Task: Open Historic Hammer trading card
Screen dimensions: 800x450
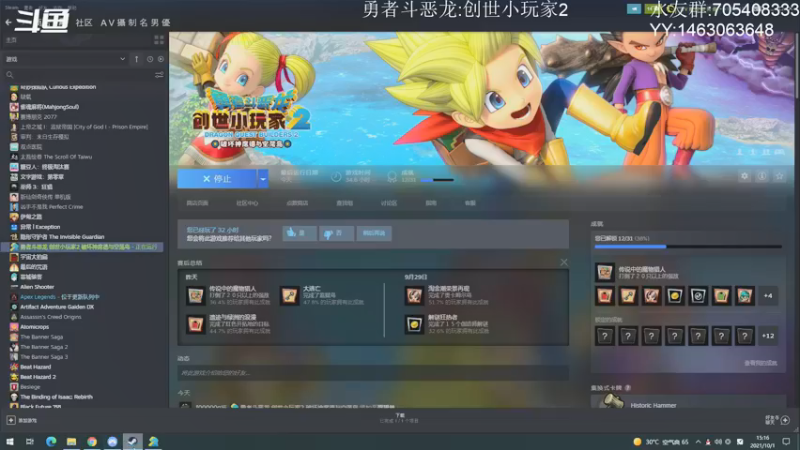Action: tap(688, 403)
